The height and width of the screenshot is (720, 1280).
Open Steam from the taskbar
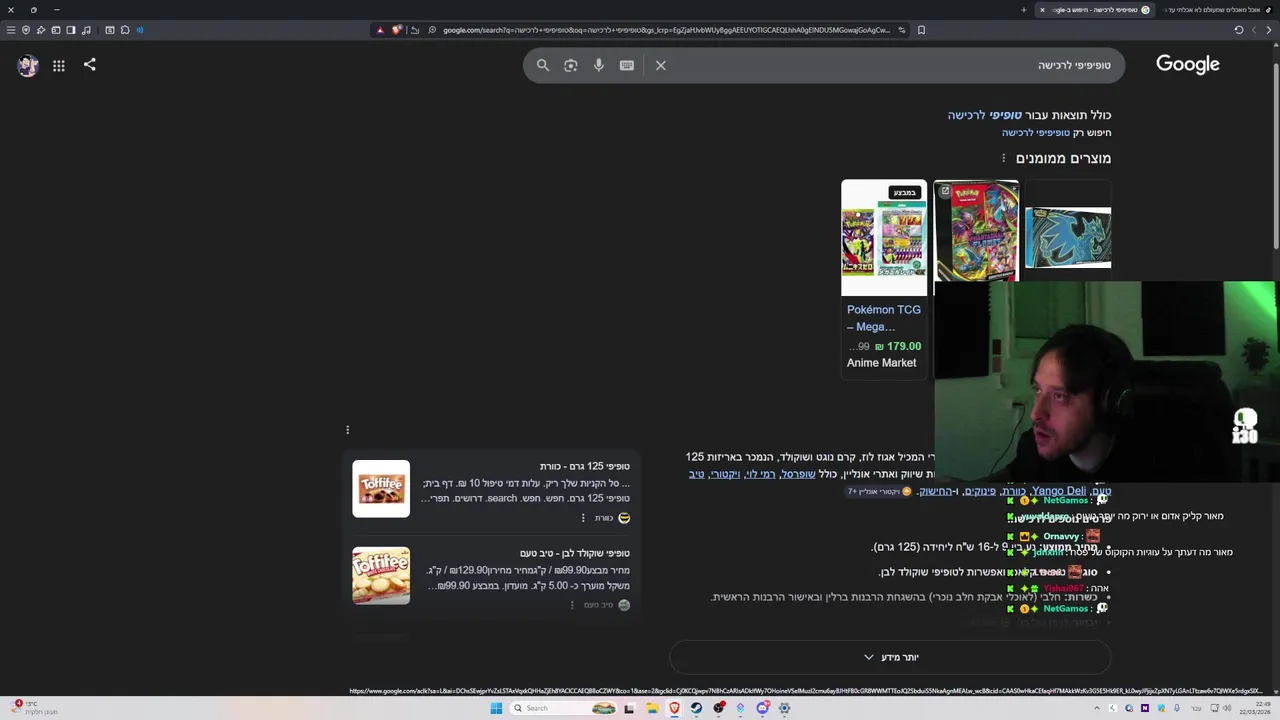696,708
